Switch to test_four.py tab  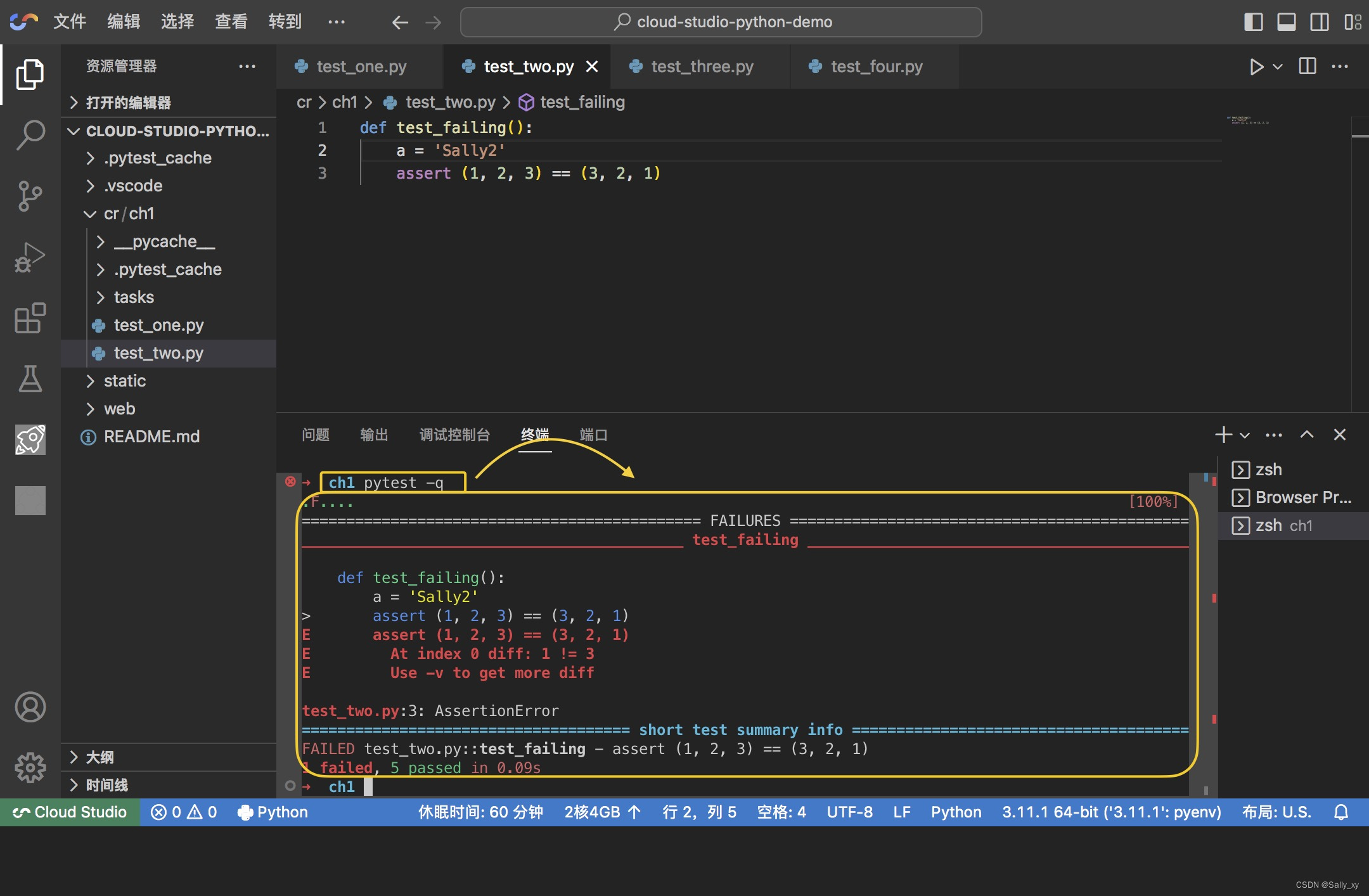(x=875, y=67)
